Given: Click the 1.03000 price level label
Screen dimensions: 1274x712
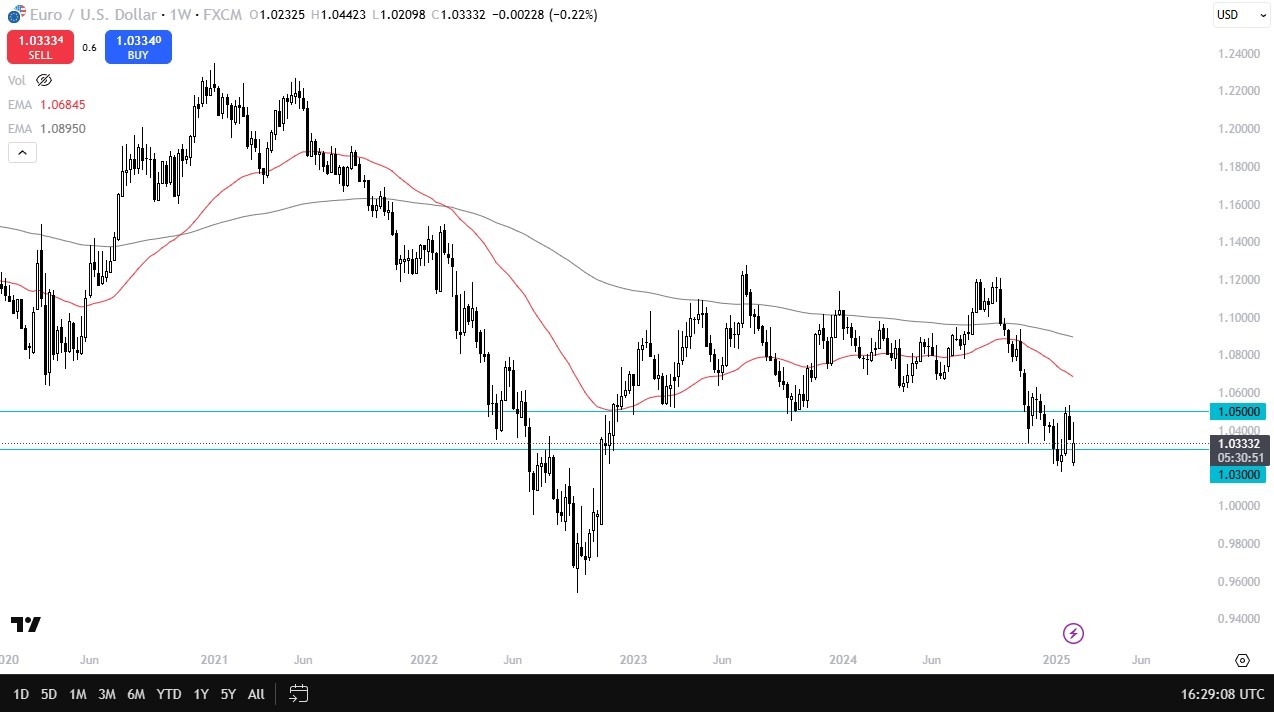Looking at the screenshot, I should (1238, 475).
